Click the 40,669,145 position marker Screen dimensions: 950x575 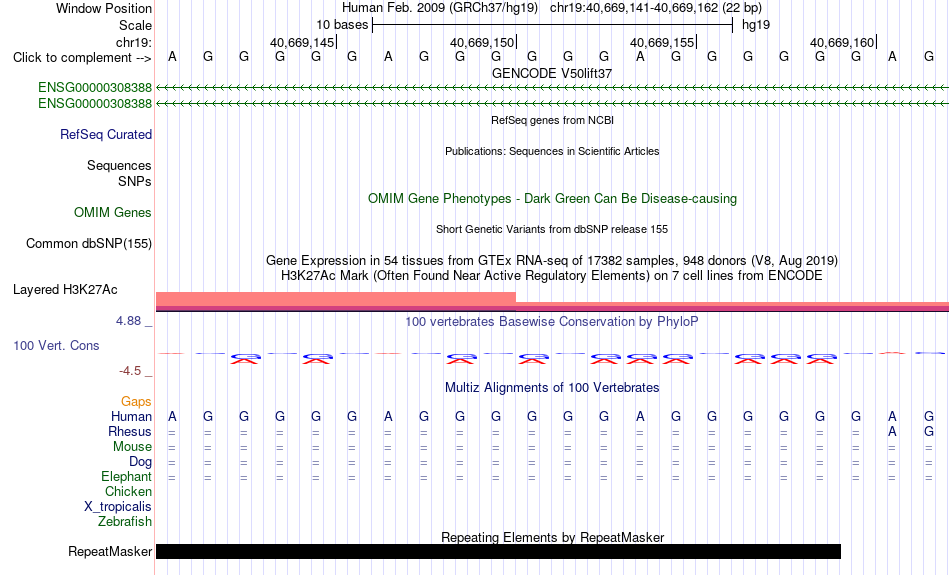[x=302, y=42]
